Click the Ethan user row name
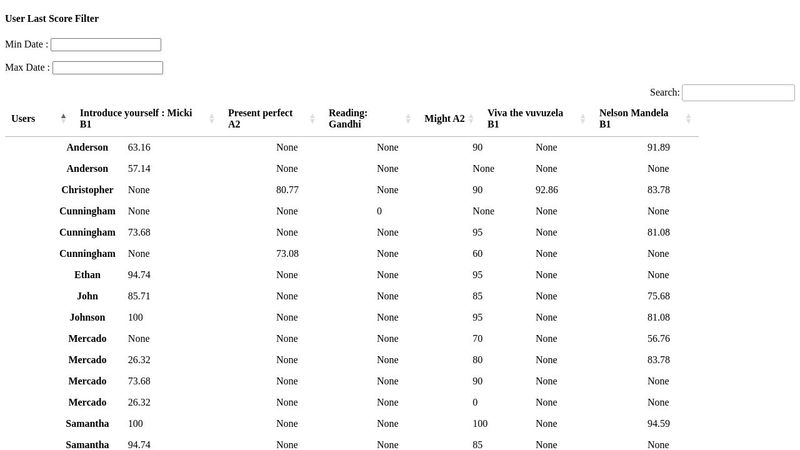 pyautogui.click(x=87, y=275)
